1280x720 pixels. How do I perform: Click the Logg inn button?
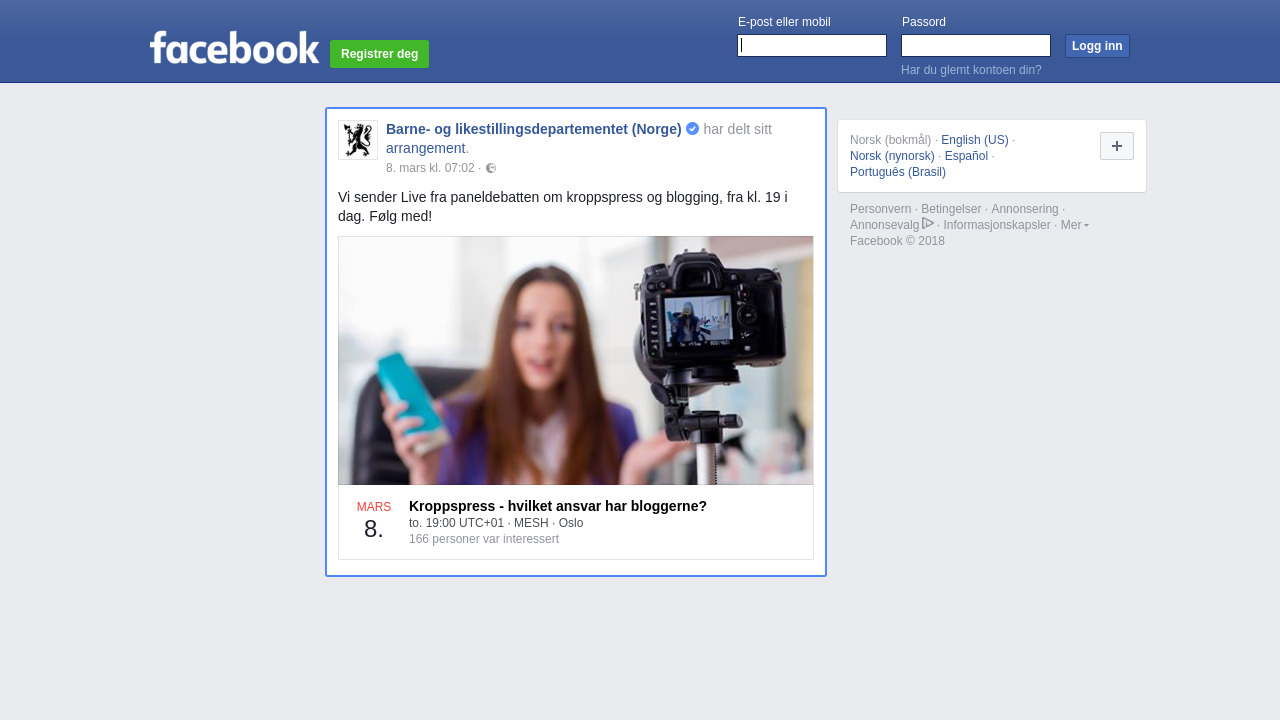coord(1097,46)
